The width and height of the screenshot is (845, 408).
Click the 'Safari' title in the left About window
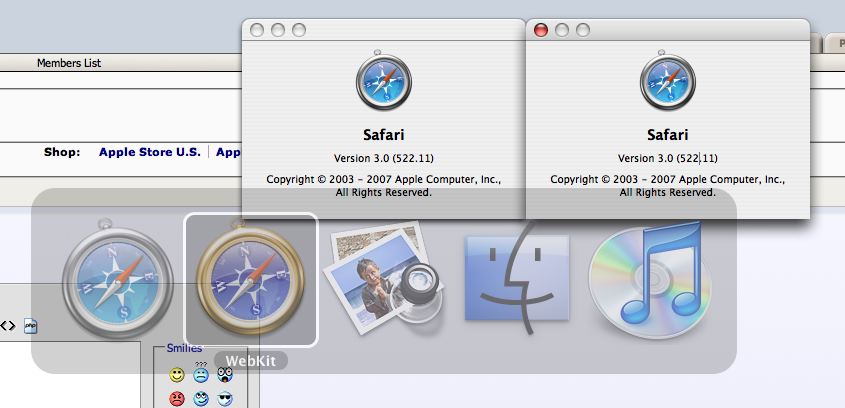(384, 135)
